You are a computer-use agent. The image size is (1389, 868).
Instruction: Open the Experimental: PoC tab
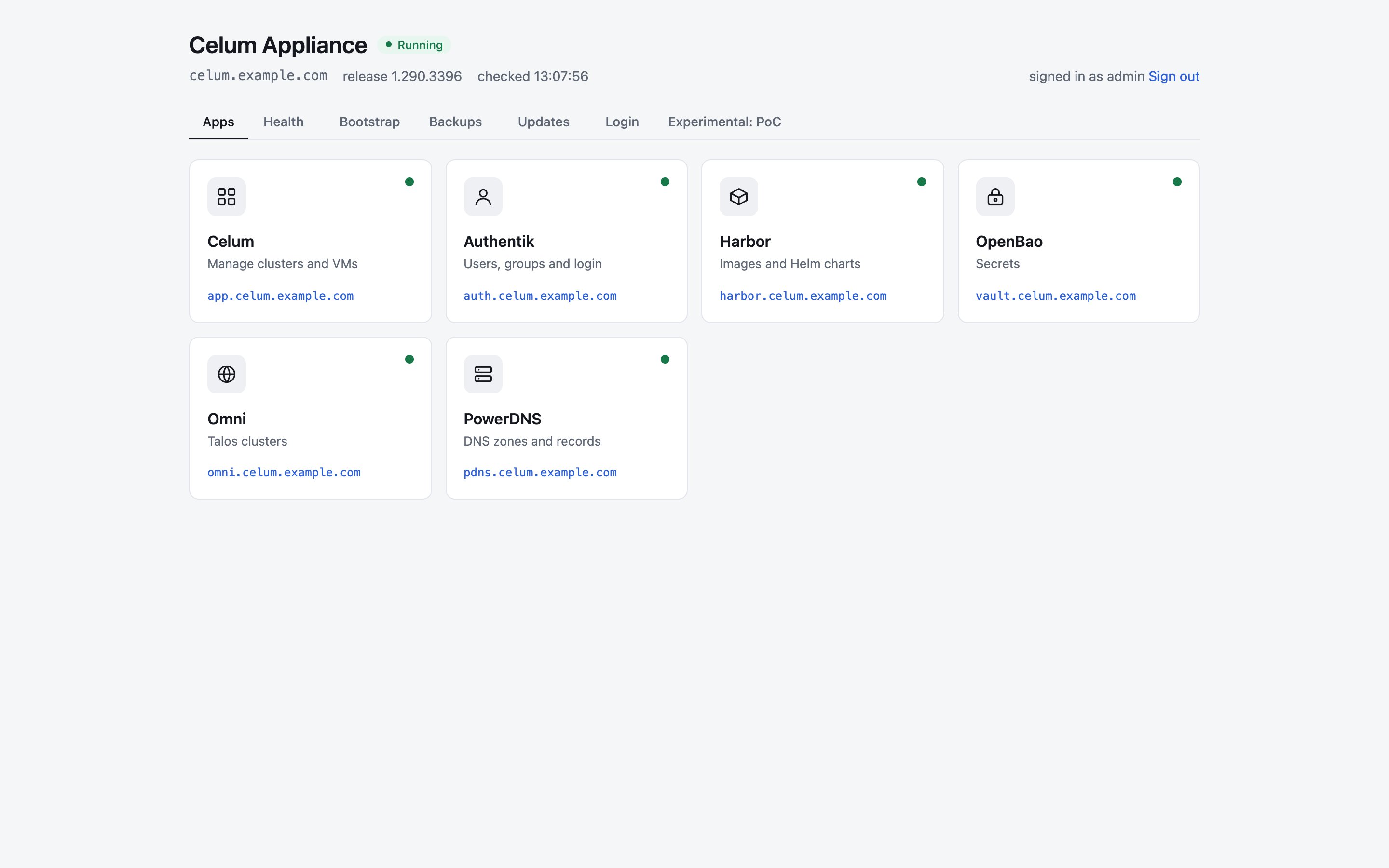pyautogui.click(x=724, y=122)
